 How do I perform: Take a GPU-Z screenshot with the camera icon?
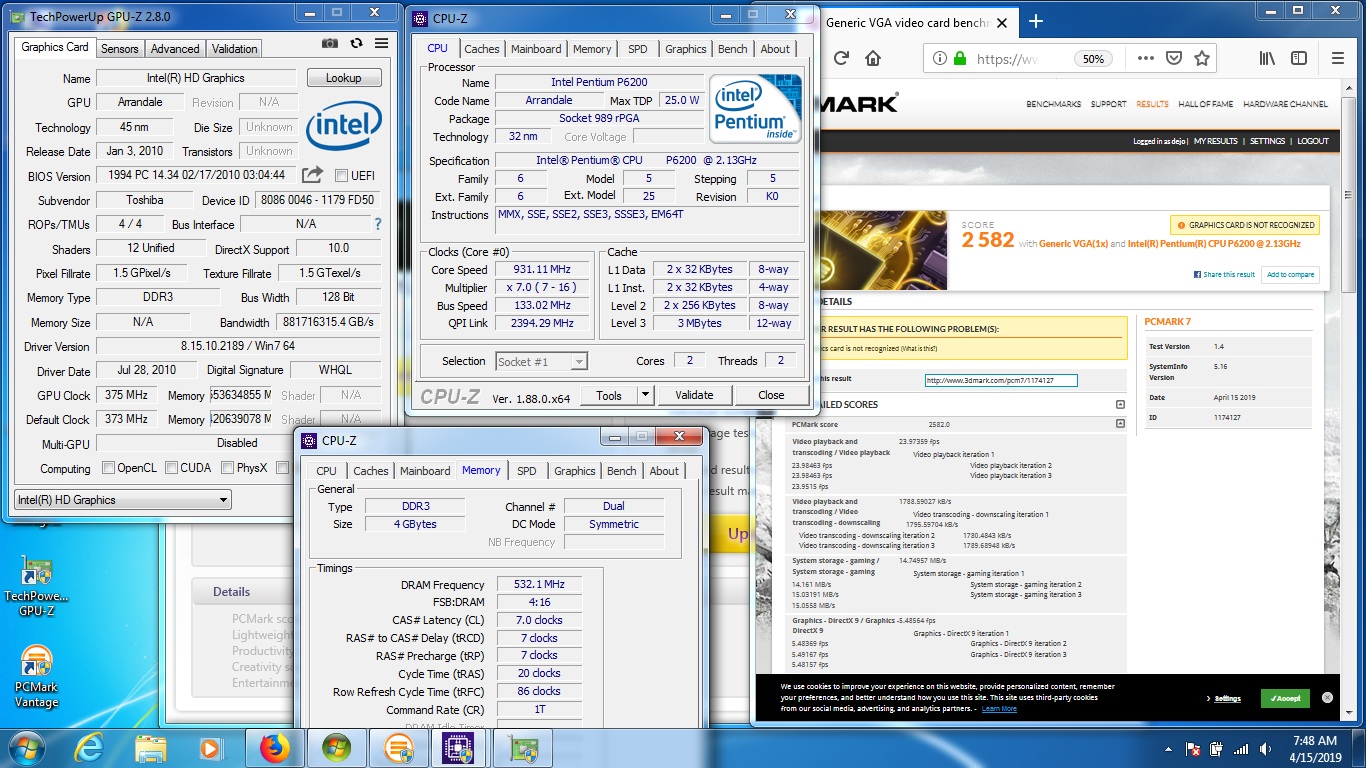pos(330,44)
